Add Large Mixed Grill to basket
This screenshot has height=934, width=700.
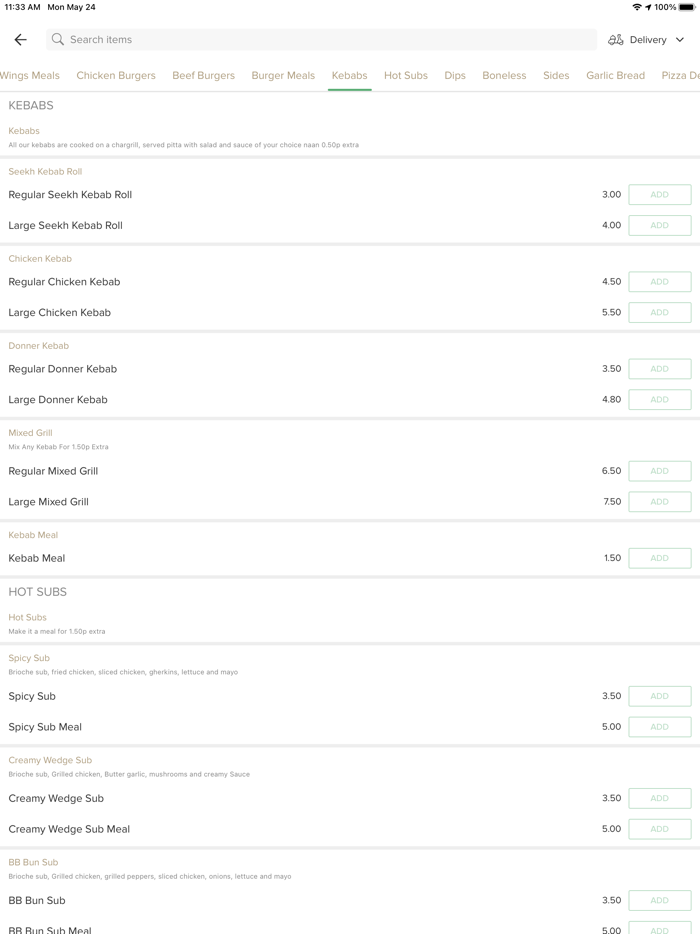pyautogui.click(x=659, y=502)
